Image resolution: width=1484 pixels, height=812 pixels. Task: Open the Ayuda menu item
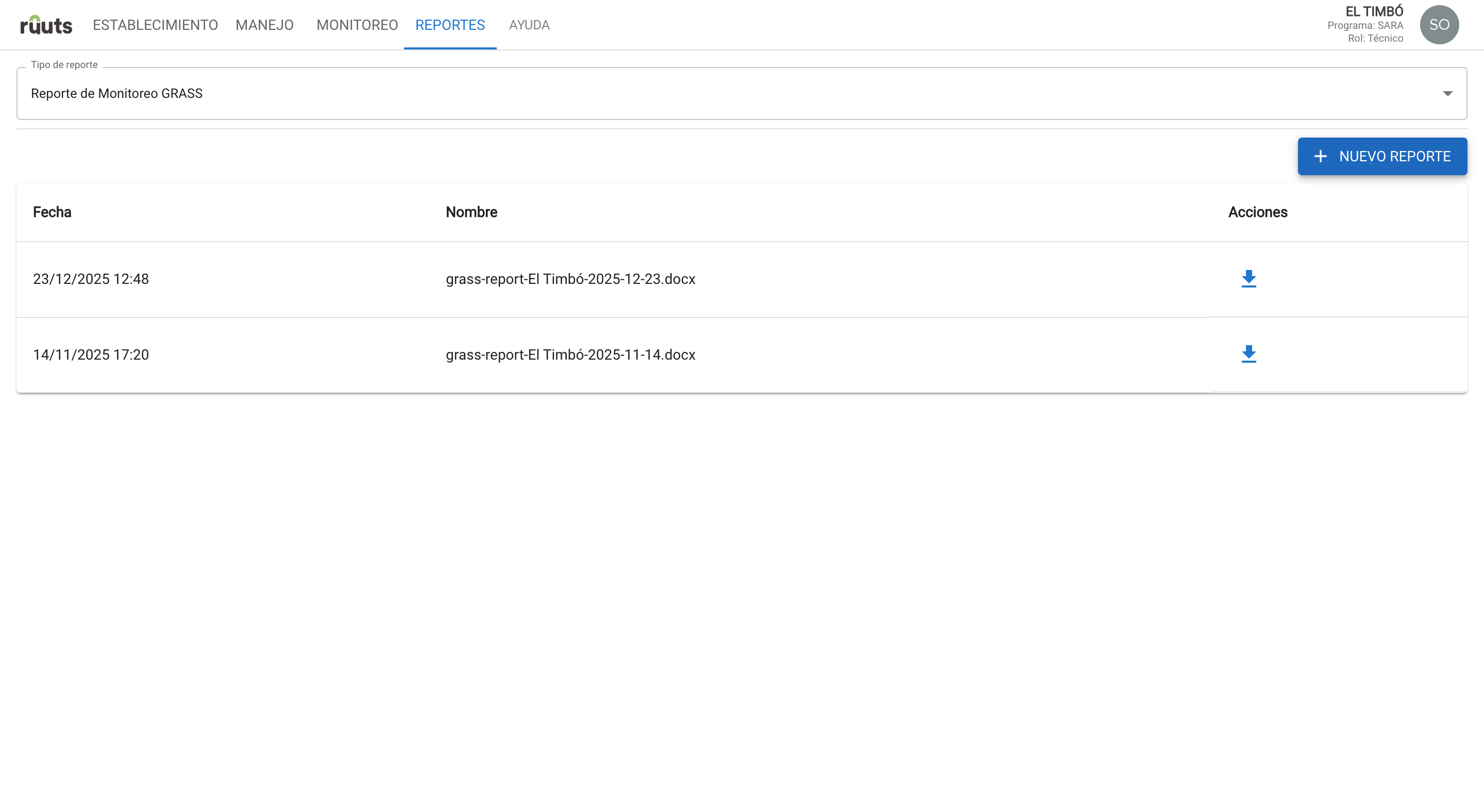click(529, 25)
